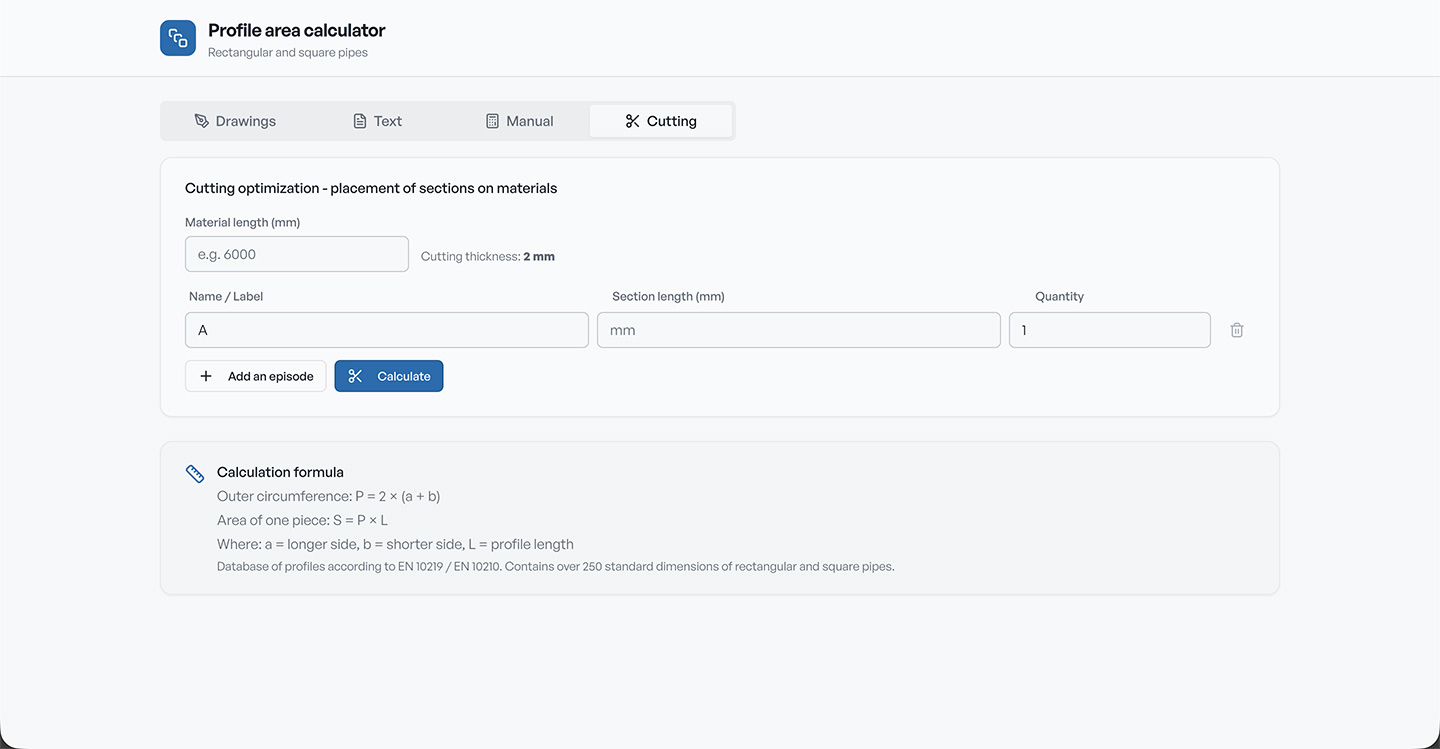The height and width of the screenshot is (749, 1440).
Task: Click the EN 10219 / EN 10210 database note
Action: (556, 566)
